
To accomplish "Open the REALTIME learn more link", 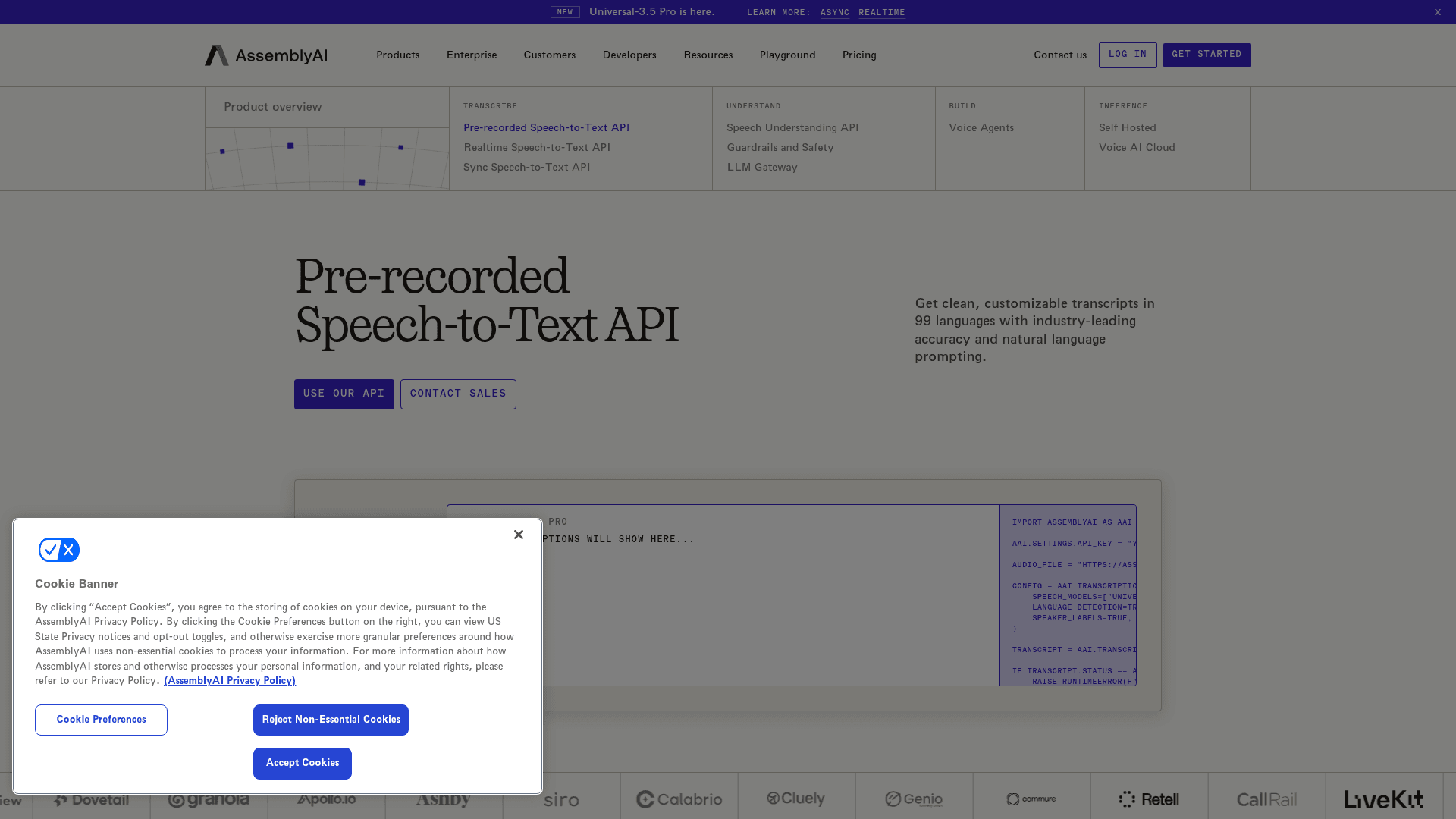I will (x=882, y=13).
